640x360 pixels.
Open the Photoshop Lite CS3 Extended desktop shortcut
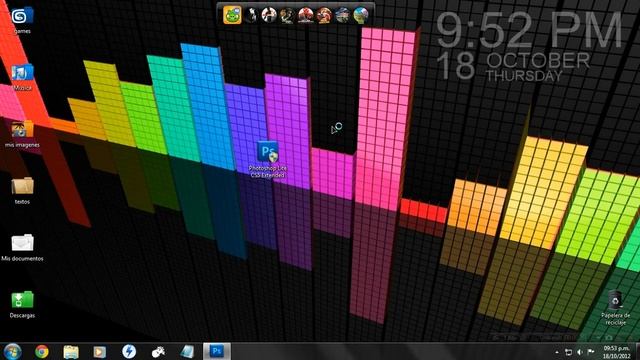[x=268, y=159]
